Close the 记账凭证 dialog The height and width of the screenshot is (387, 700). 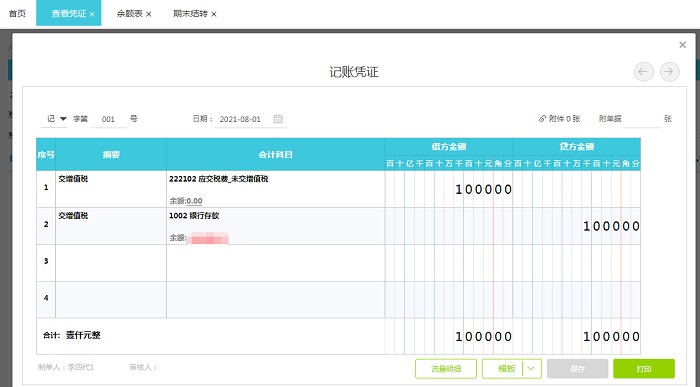click(x=682, y=45)
